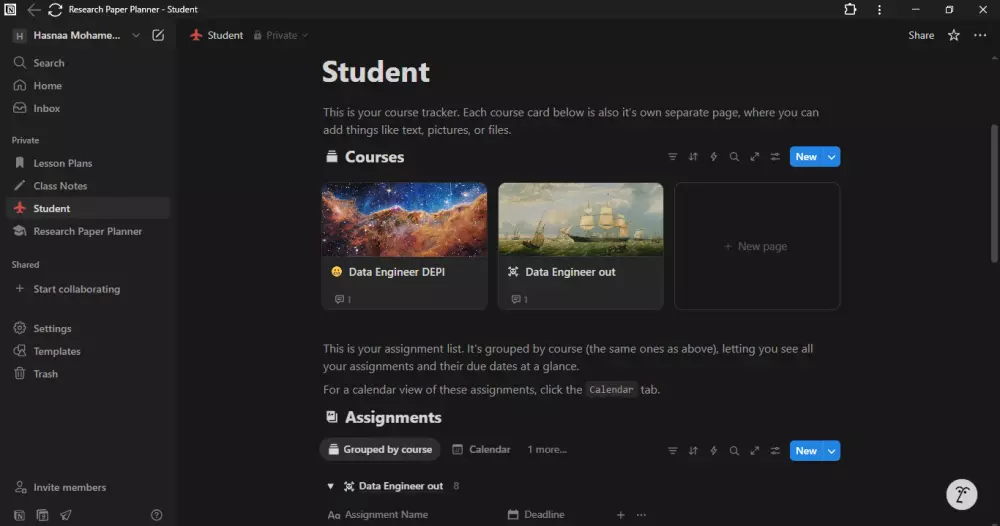Select the Grouped by course tab
This screenshot has width=1000, height=526.
click(x=380, y=449)
